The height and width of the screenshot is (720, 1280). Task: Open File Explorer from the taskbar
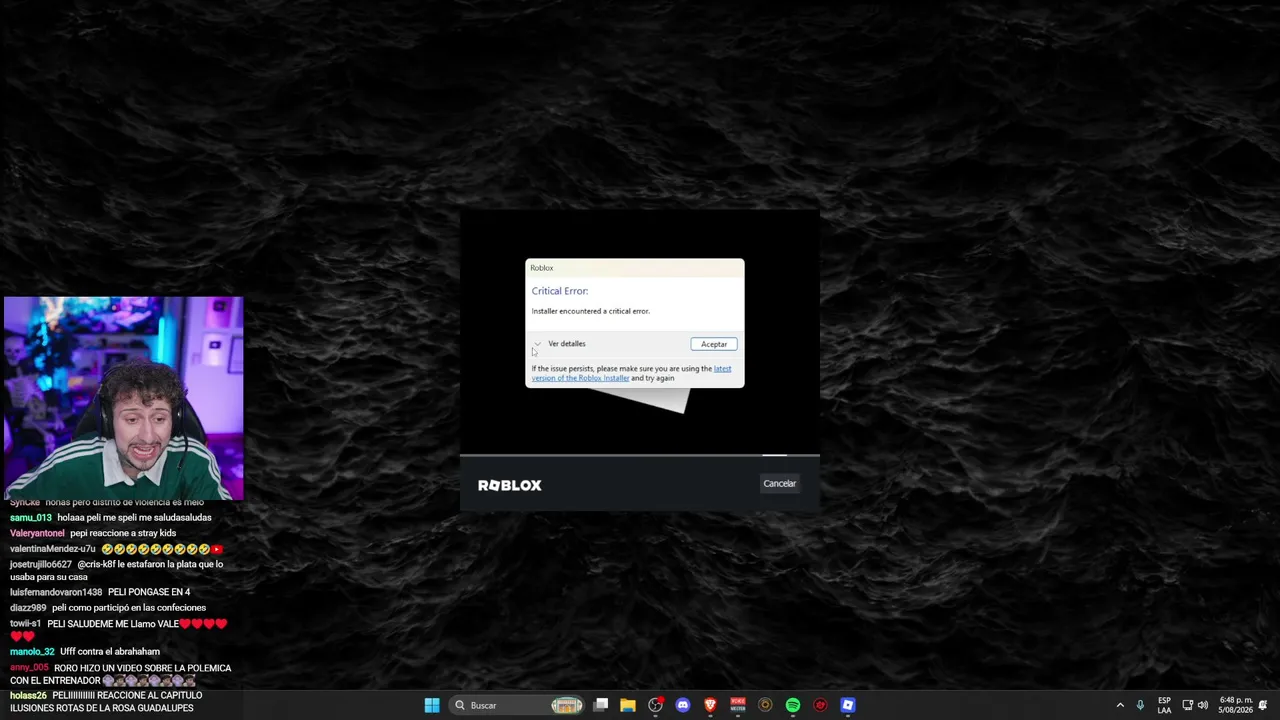tap(628, 705)
